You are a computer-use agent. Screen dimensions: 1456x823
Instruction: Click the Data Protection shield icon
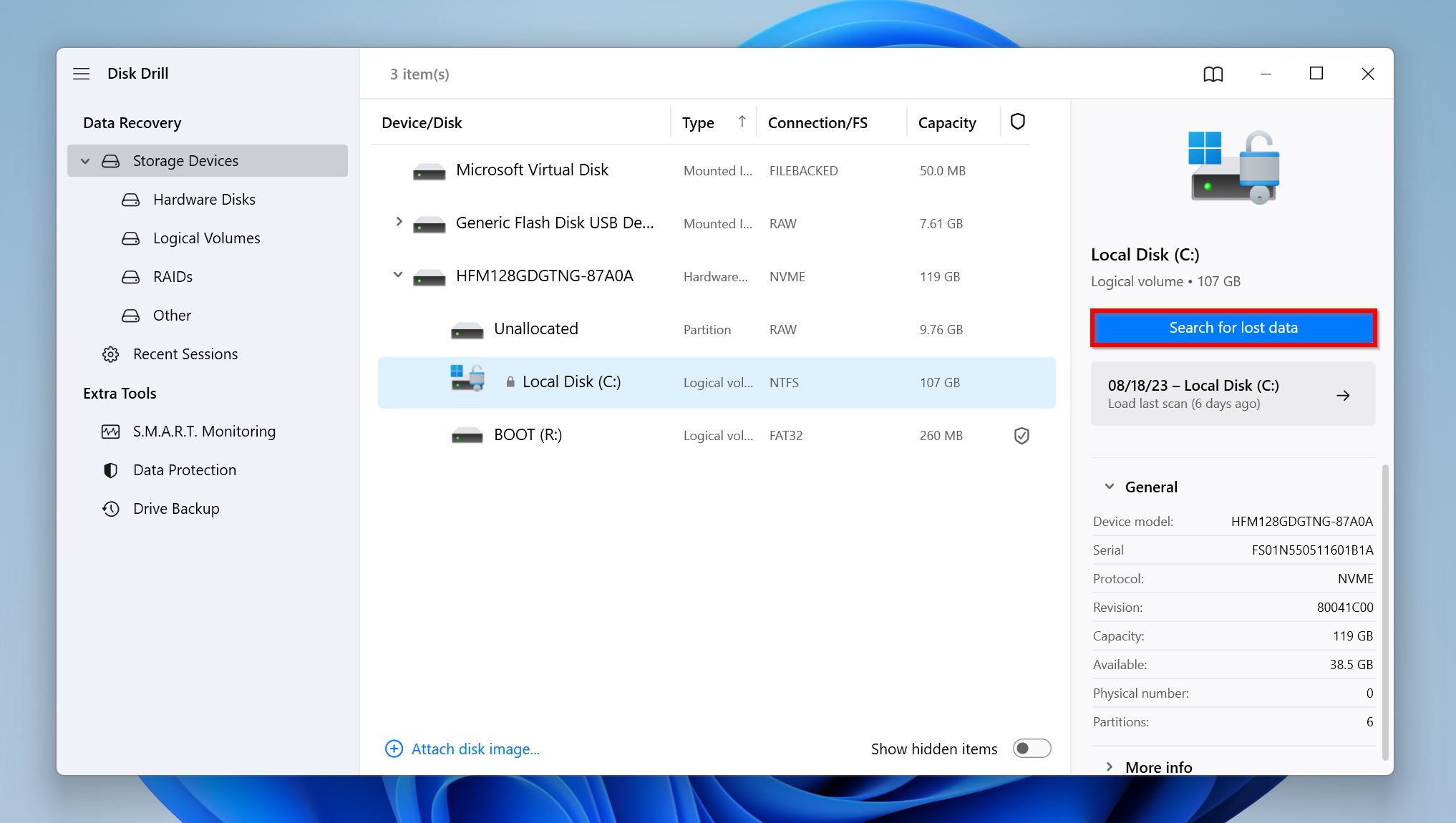tap(112, 469)
